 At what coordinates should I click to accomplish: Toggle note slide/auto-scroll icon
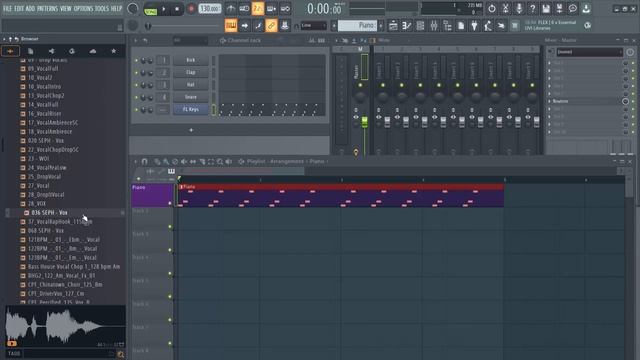tap(258, 26)
